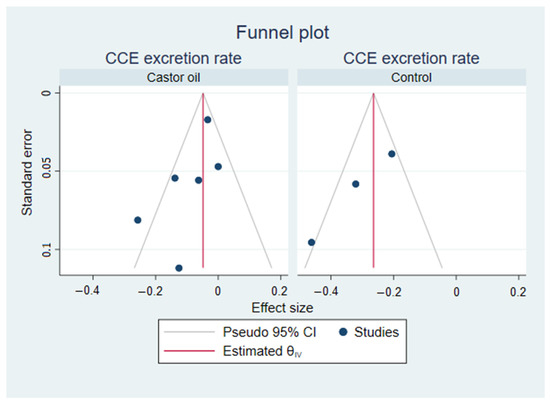Click the middle study dot in Control panel
Viewport: 550px width, 405px height.
356,184
